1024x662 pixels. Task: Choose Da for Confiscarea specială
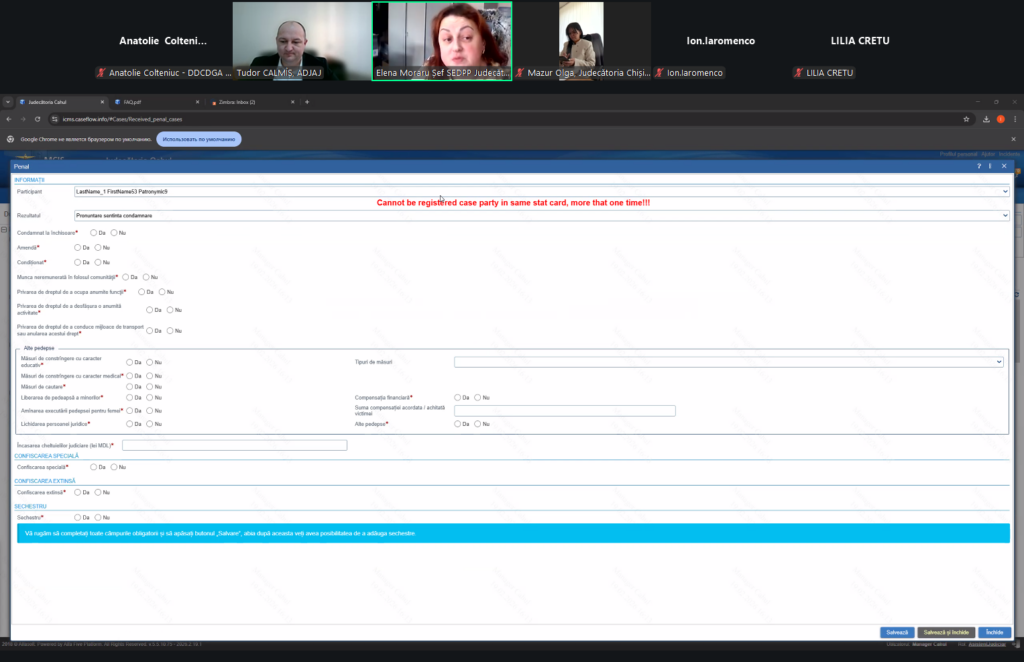click(94, 467)
